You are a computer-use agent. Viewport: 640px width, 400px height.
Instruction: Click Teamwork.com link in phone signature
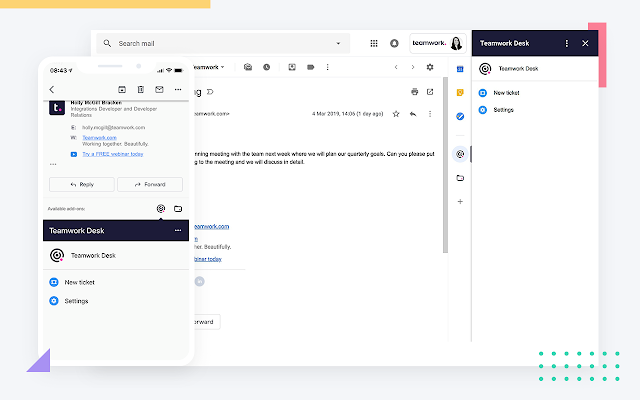tap(100, 138)
